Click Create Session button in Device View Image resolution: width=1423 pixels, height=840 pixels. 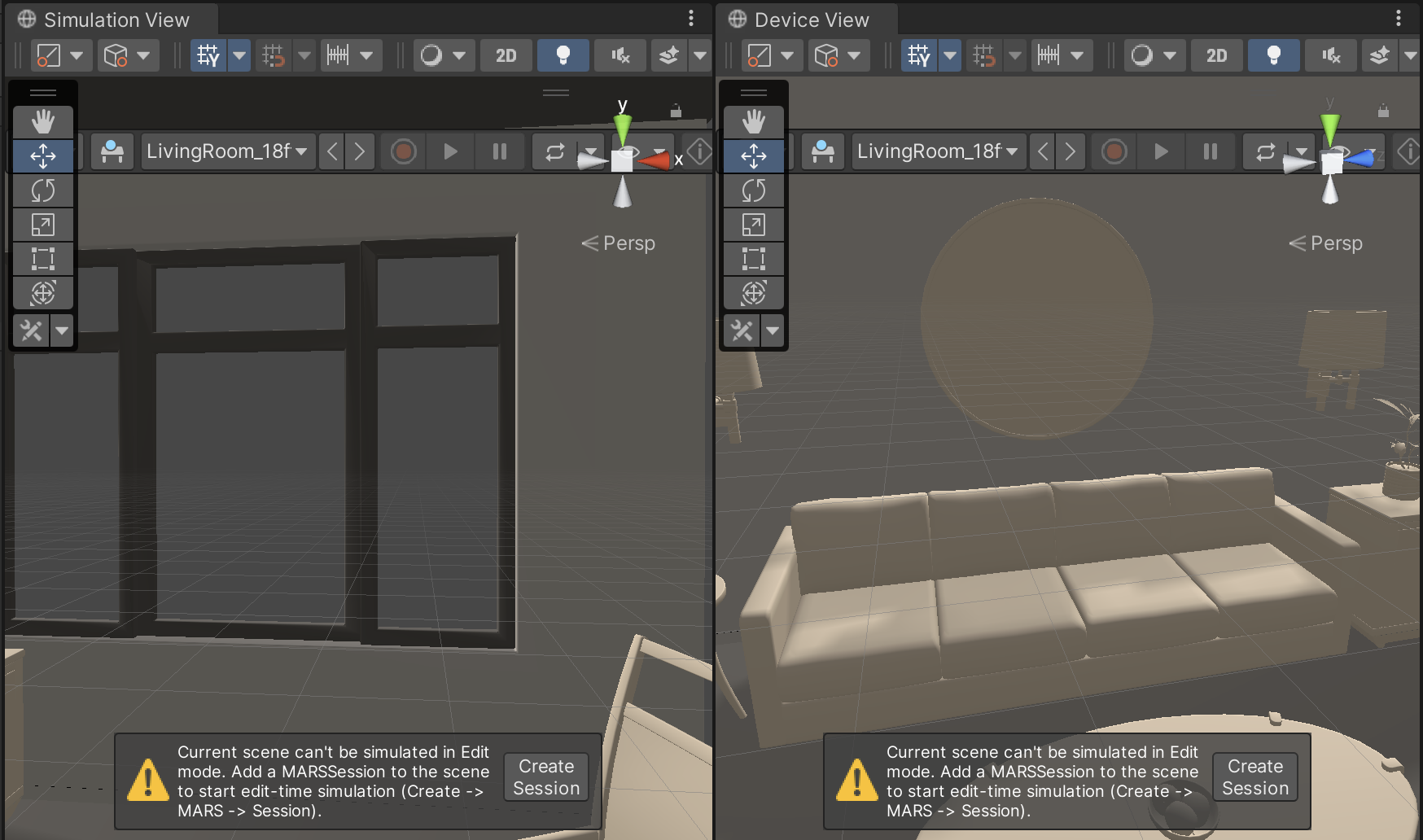(1255, 777)
